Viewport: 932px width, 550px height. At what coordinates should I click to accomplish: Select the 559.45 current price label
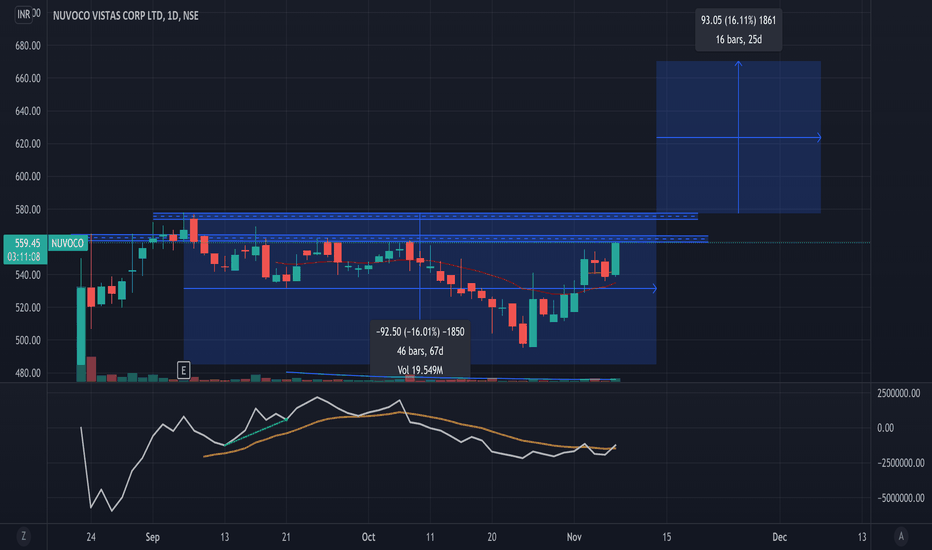27,243
